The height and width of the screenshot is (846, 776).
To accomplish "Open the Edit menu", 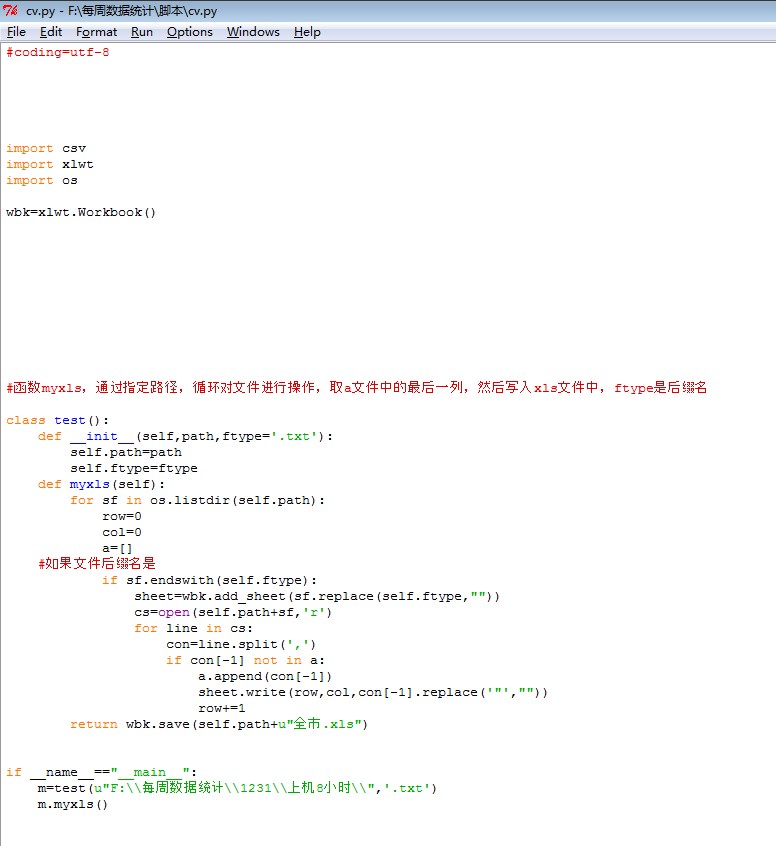I will (x=51, y=32).
